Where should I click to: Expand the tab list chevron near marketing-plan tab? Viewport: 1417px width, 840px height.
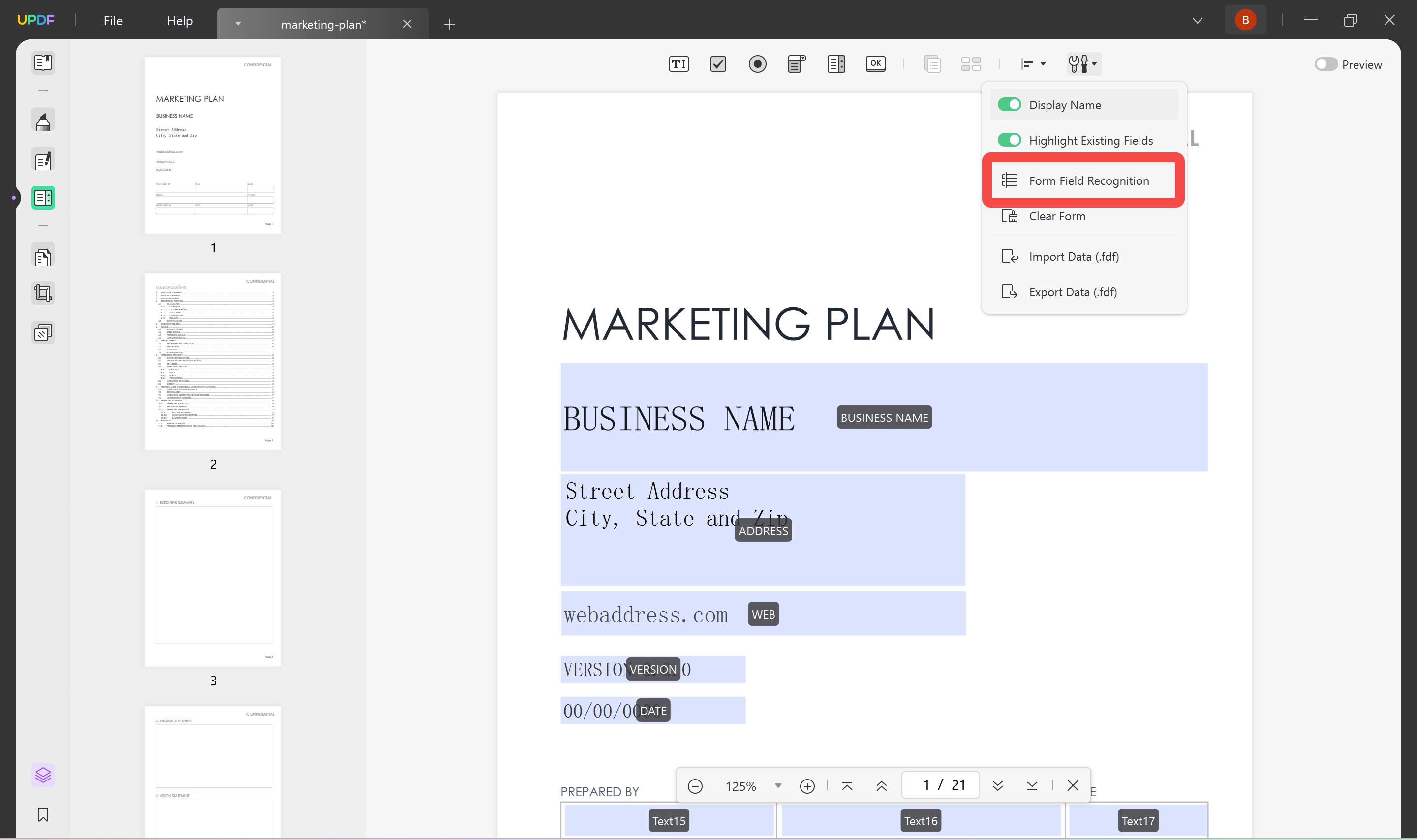[x=238, y=23]
